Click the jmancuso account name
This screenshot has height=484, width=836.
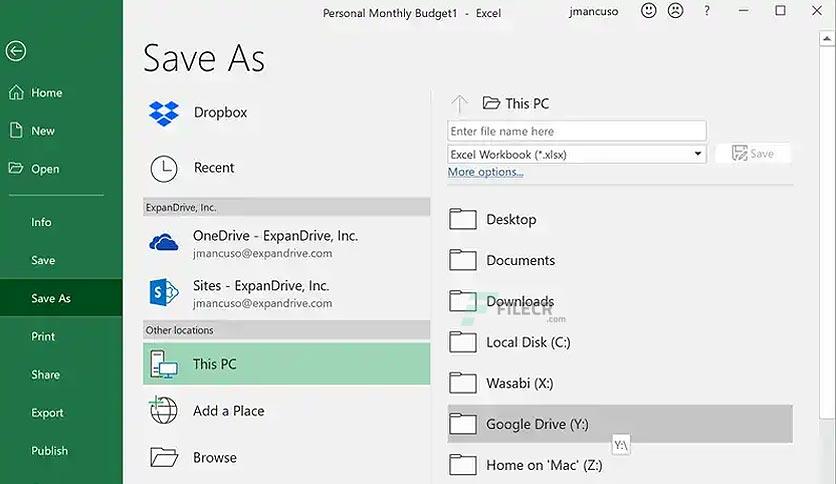(593, 11)
